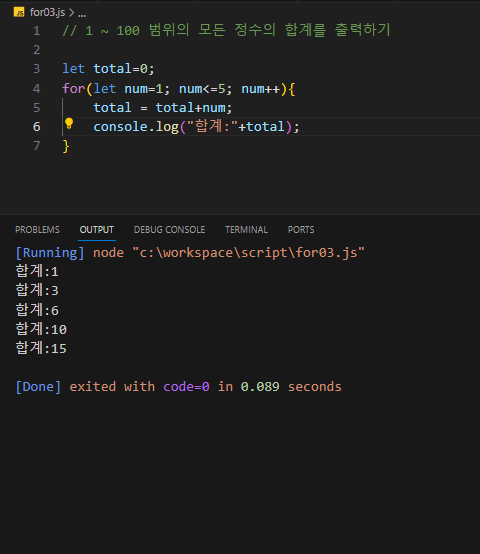
Task: Click line number 7 in the gutter
Action: click(37, 146)
